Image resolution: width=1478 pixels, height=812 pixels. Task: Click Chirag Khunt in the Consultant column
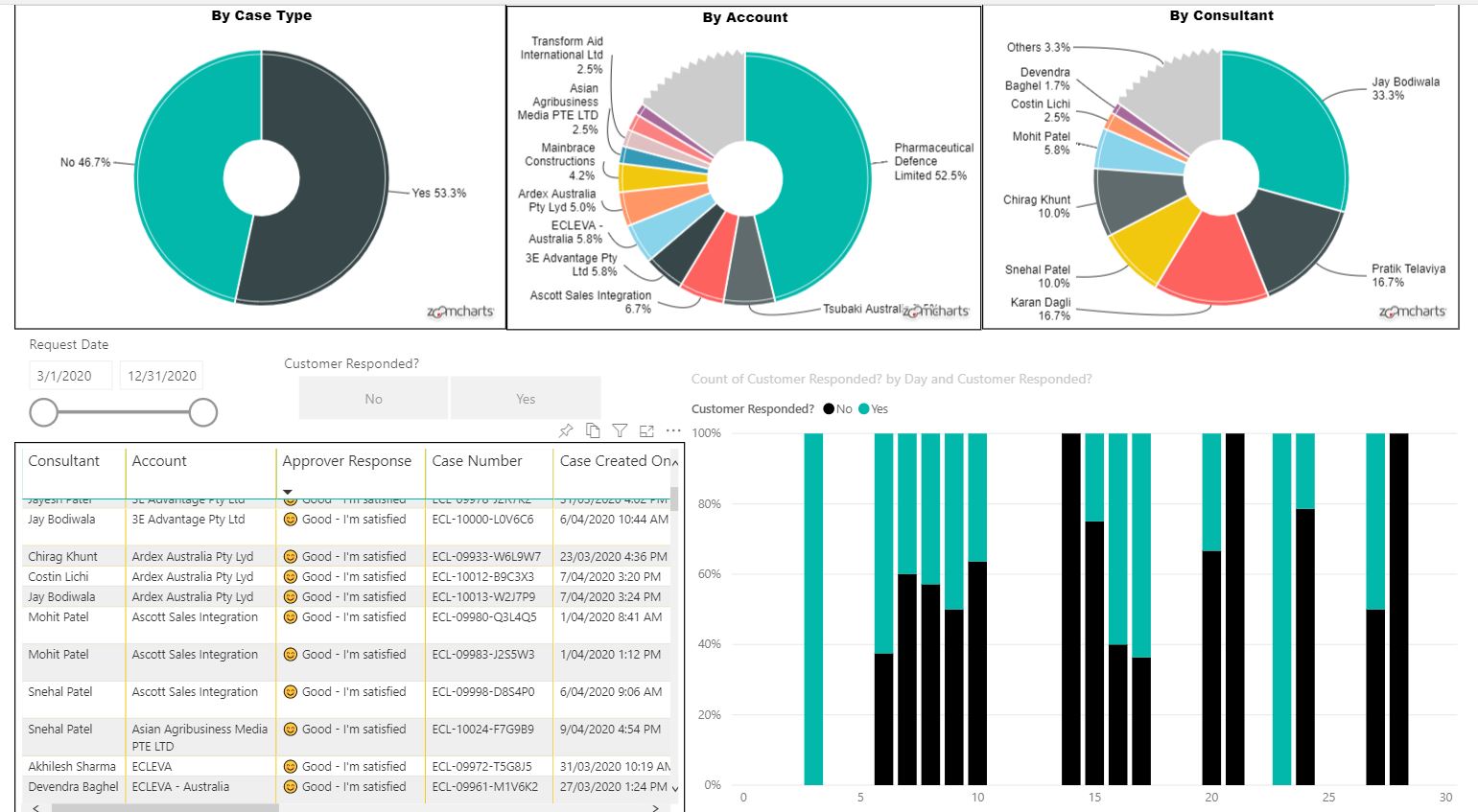(x=62, y=556)
